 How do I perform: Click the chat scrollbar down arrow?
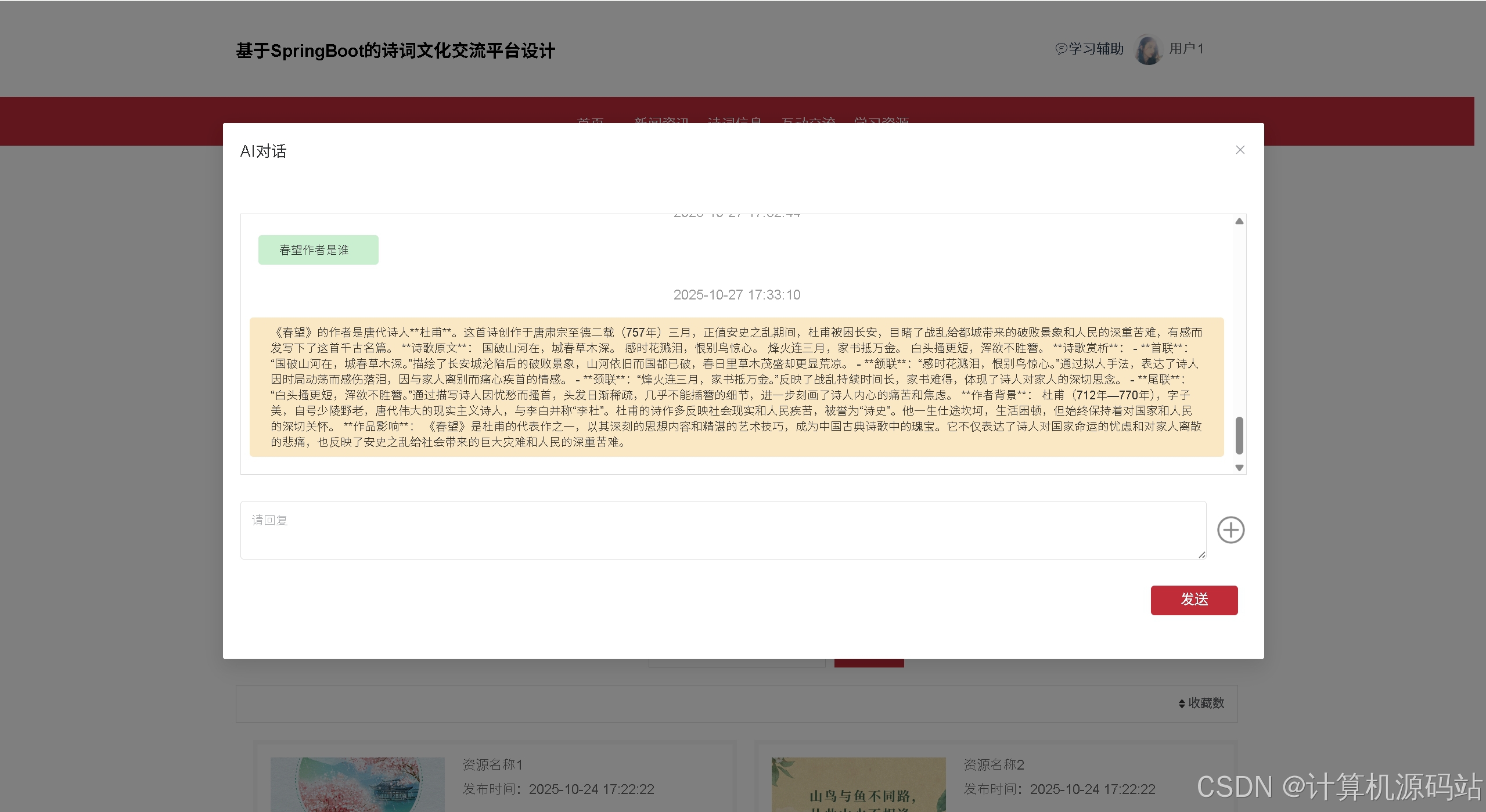coord(1239,467)
